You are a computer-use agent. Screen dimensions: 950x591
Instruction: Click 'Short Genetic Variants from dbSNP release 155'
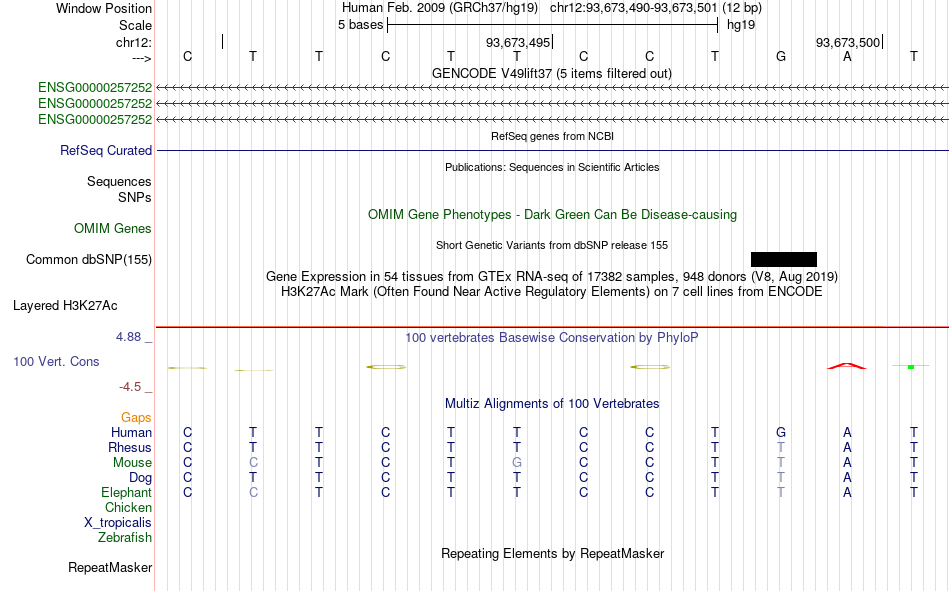(x=552, y=245)
